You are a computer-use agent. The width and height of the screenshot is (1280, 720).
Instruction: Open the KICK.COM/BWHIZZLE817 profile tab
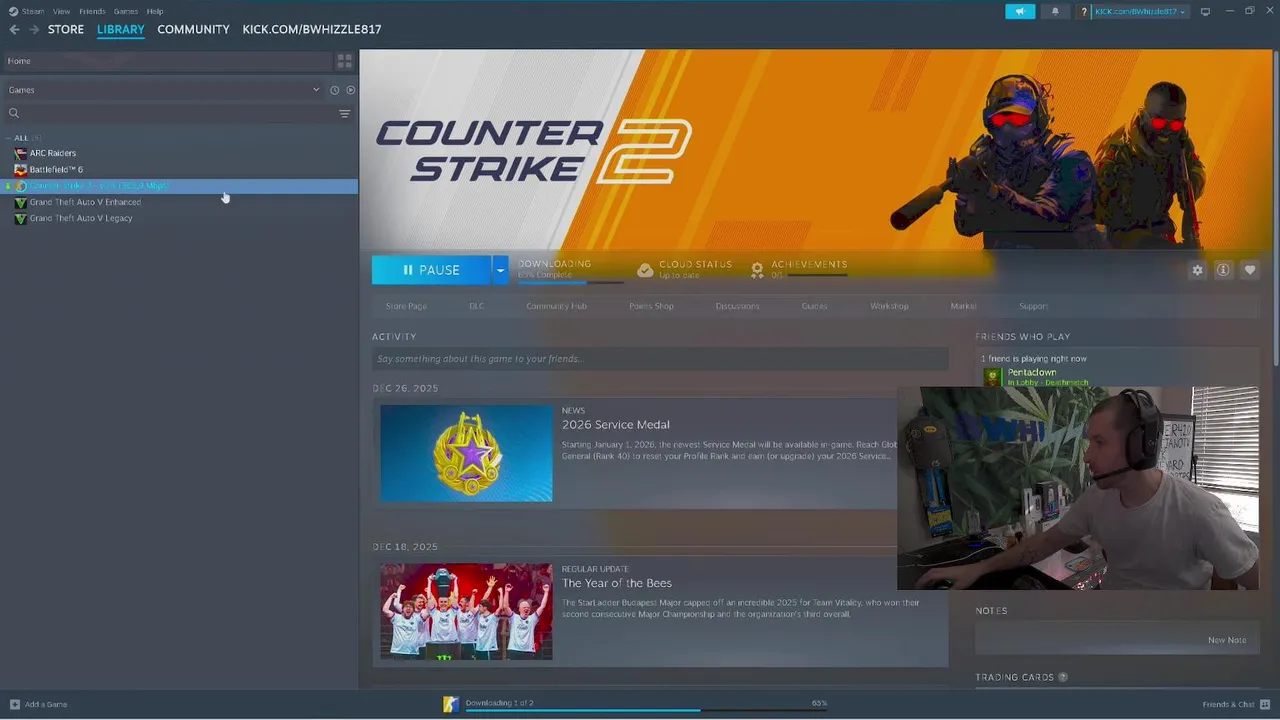tap(312, 29)
